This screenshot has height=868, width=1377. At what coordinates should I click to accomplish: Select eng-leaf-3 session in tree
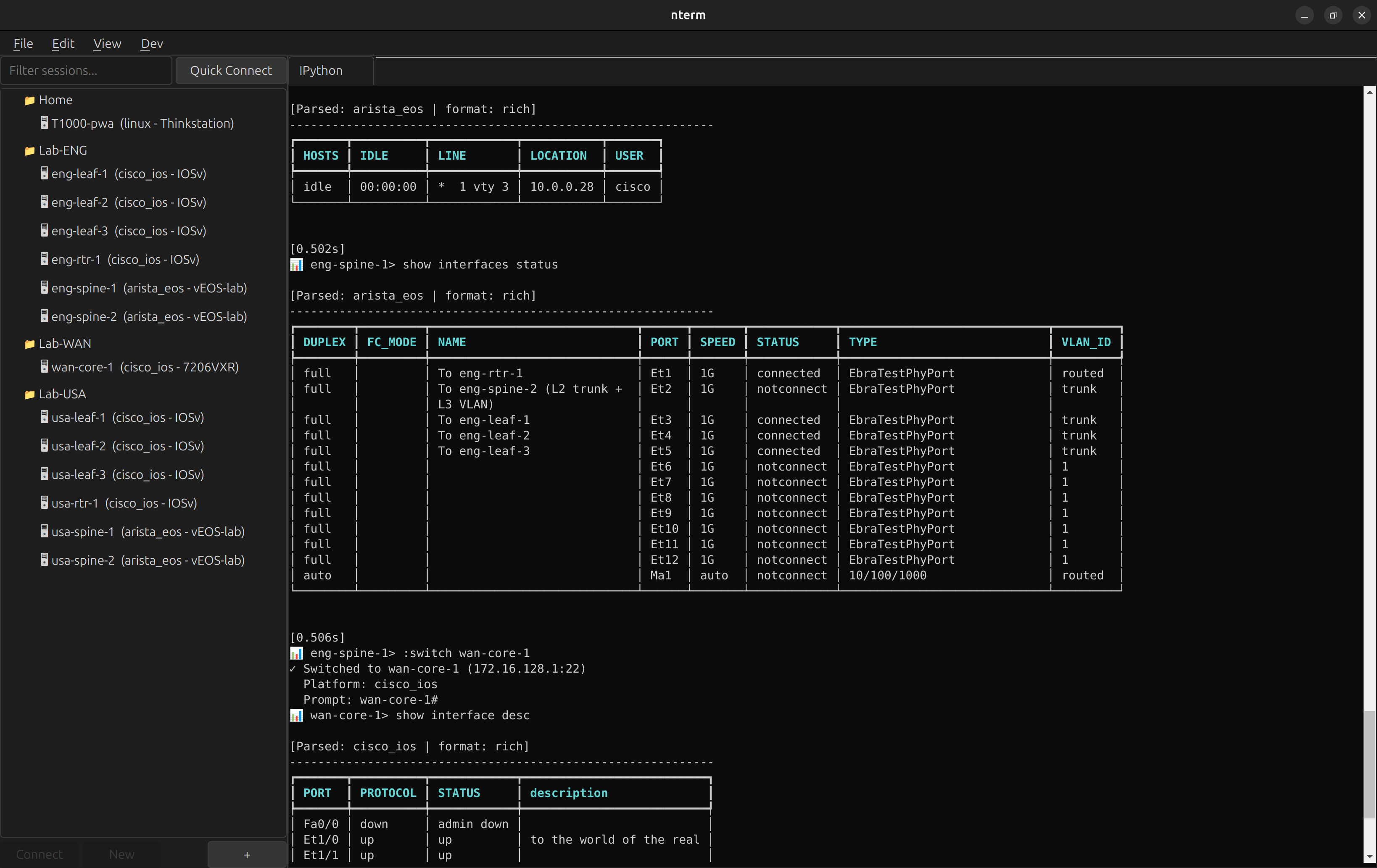tap(128, 231)
